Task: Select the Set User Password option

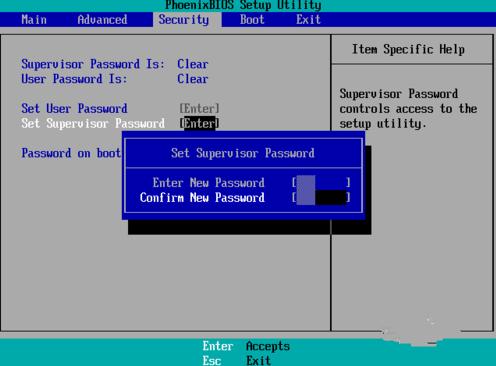Action: tap(74, 108)
